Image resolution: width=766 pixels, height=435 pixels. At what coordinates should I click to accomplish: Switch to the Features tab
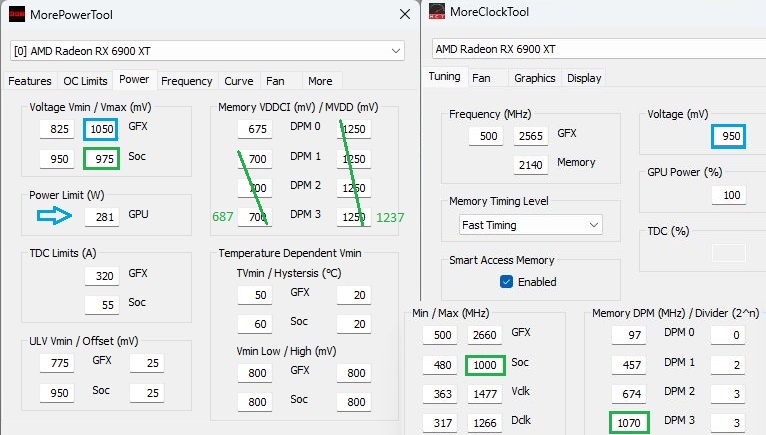30,81
